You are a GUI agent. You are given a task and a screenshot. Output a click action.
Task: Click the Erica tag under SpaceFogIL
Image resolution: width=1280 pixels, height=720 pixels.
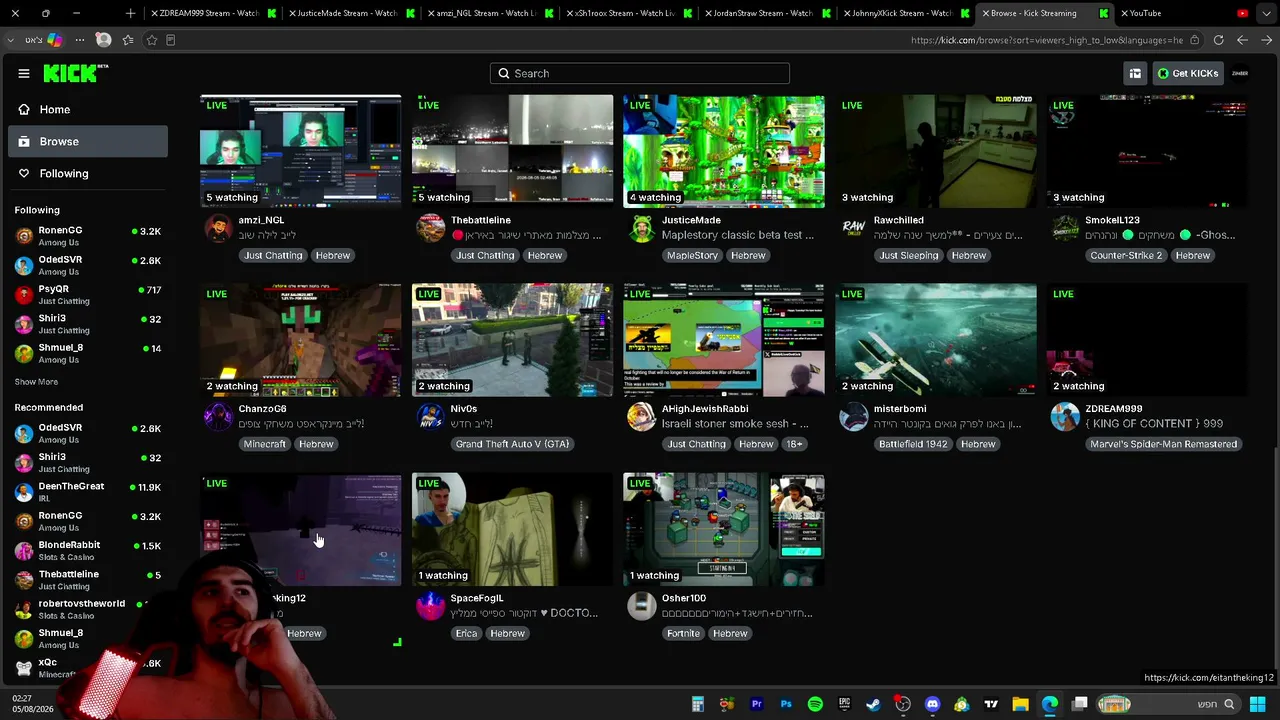tap(466, 633)
